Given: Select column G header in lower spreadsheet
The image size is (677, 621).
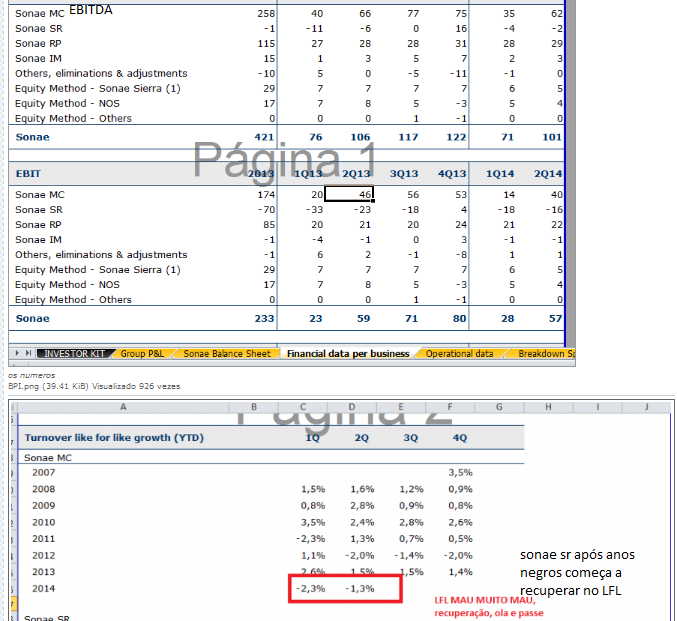Looking at the screenshot, I should click(499, 407).
